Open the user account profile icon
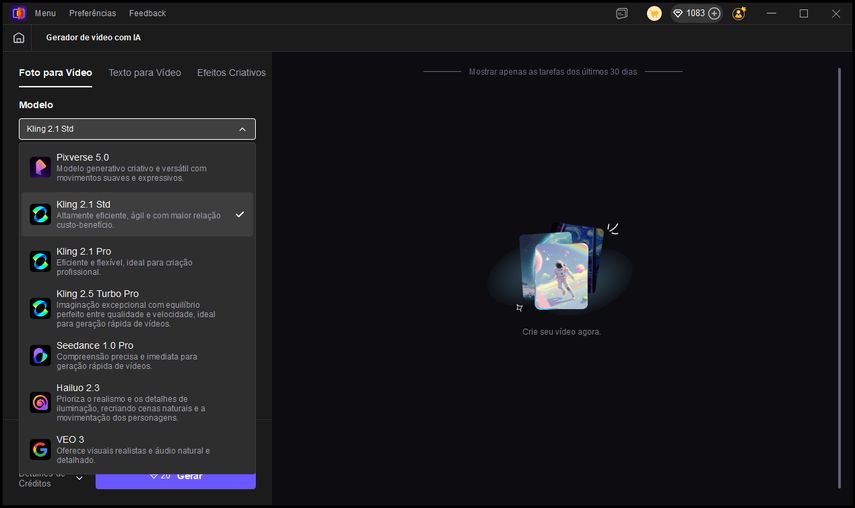Image resolution: width=855 pixels, height=508 pixels. pos(739,13)
